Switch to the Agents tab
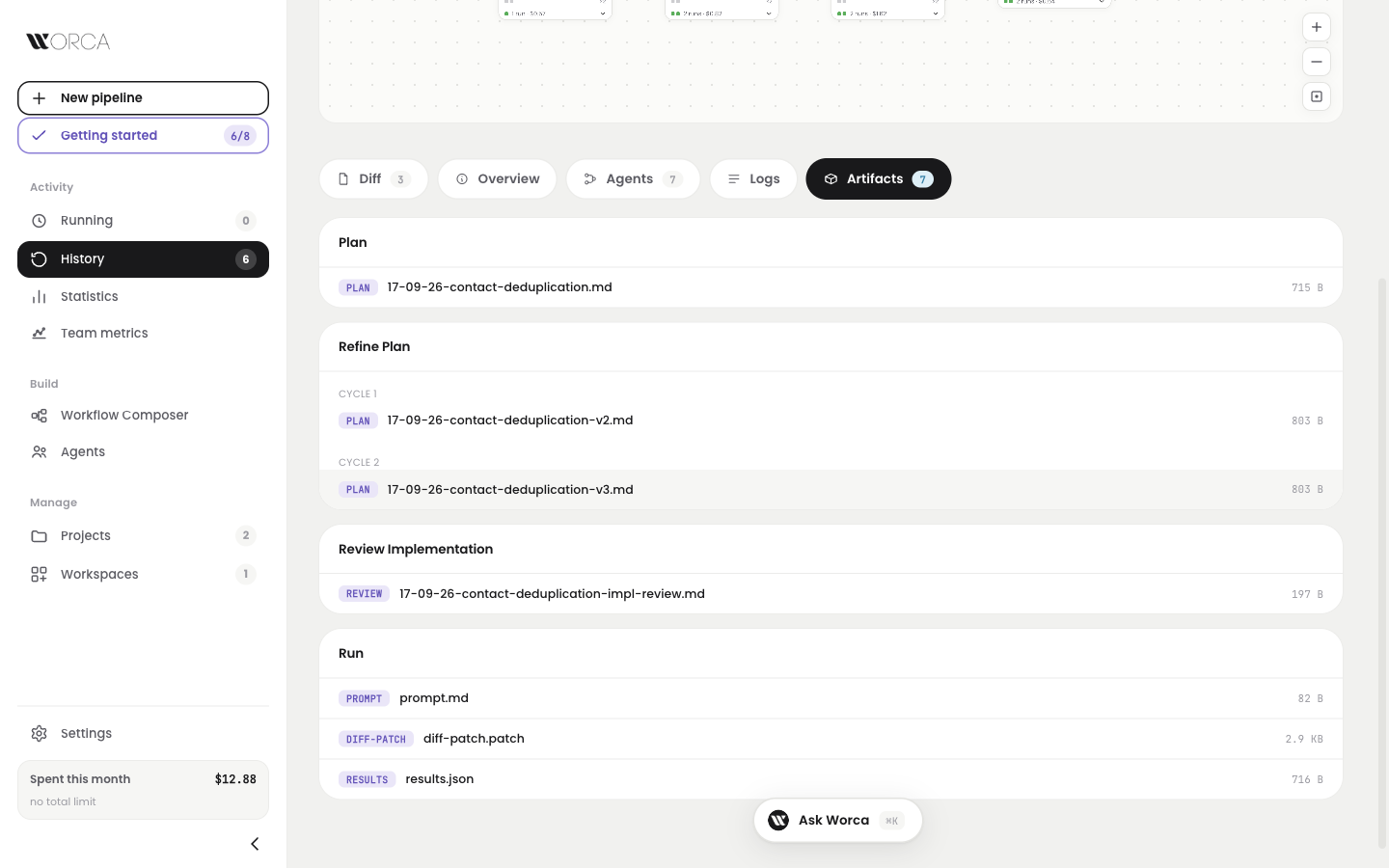This screenshot has width=1389, height=868. tap(633, 179)
